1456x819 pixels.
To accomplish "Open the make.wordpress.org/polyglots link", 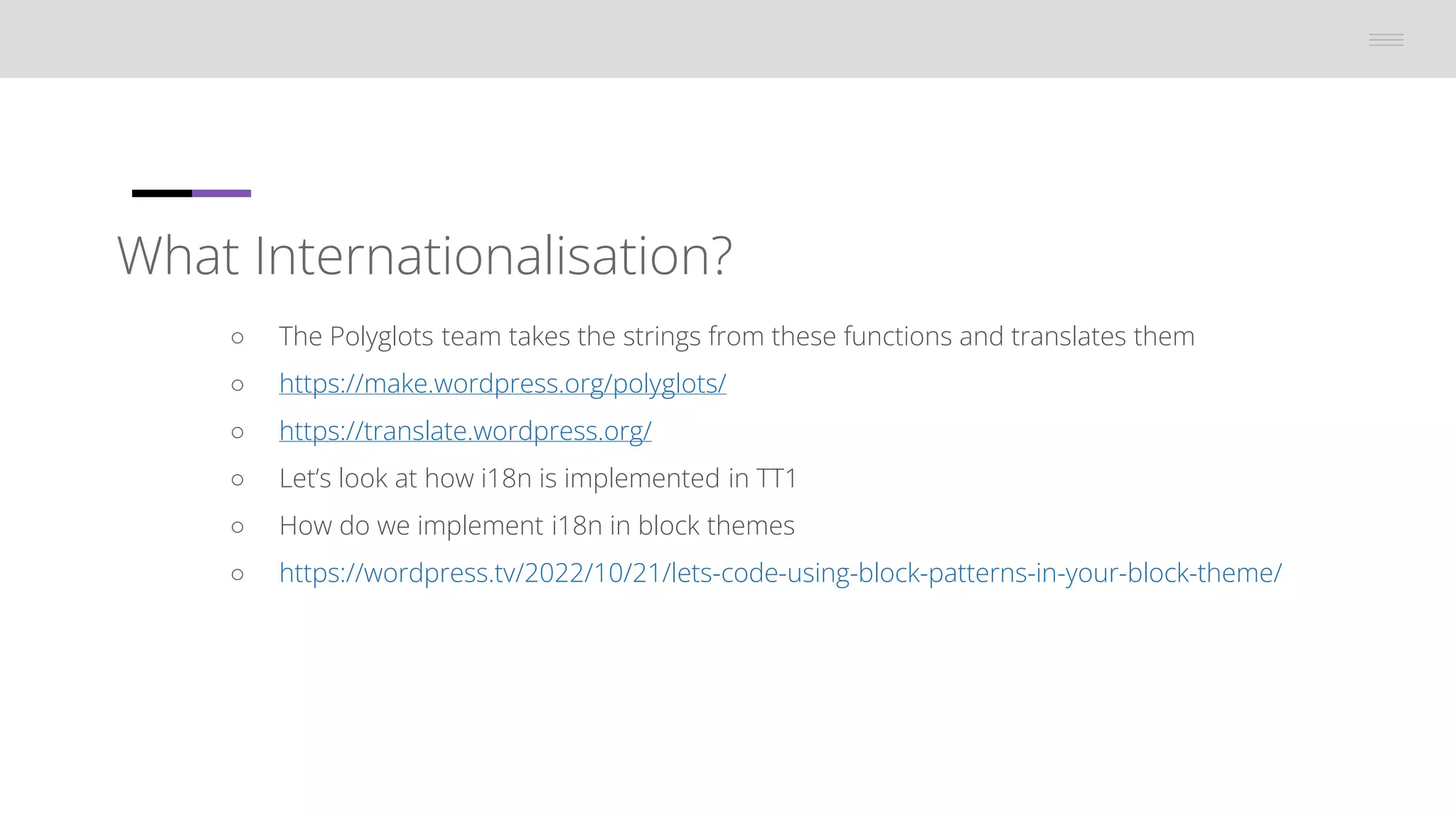I will pyautogui.click(x=502, y=384).
